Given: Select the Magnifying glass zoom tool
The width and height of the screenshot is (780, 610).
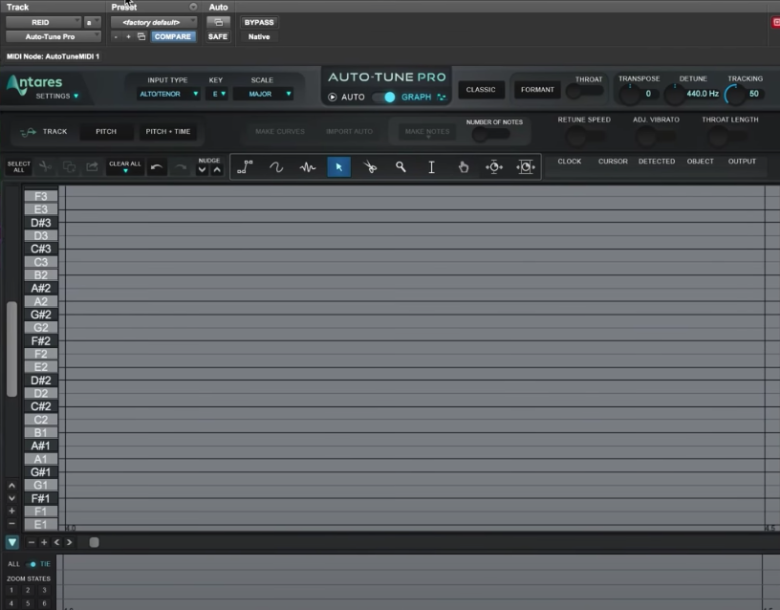Looking at the screenshot, I should (x=400, y=167).
